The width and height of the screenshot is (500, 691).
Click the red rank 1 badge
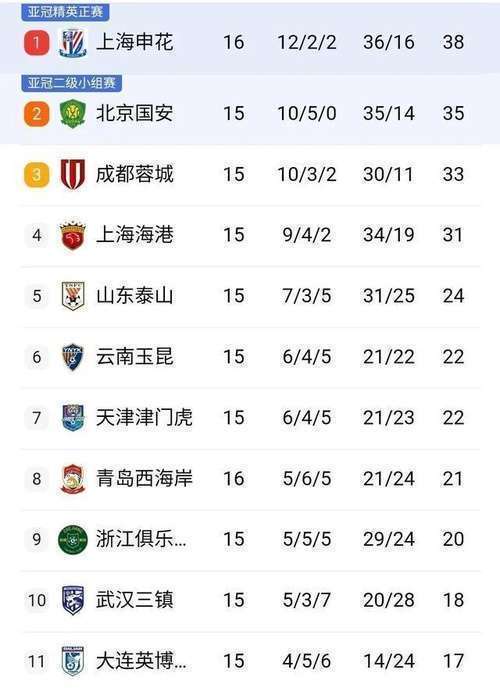(37, 43)
